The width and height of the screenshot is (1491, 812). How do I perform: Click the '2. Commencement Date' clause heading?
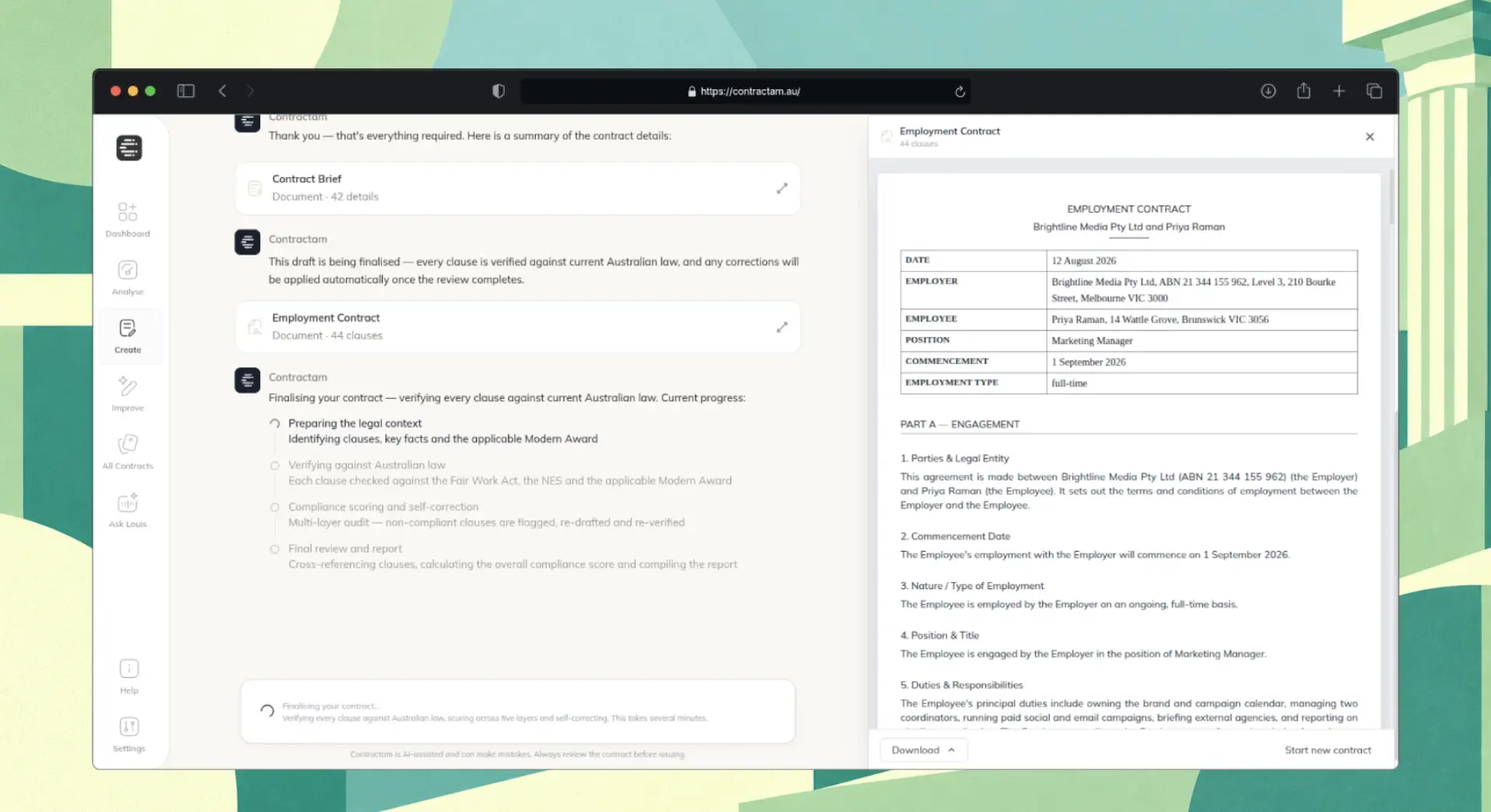coord(955,536)
